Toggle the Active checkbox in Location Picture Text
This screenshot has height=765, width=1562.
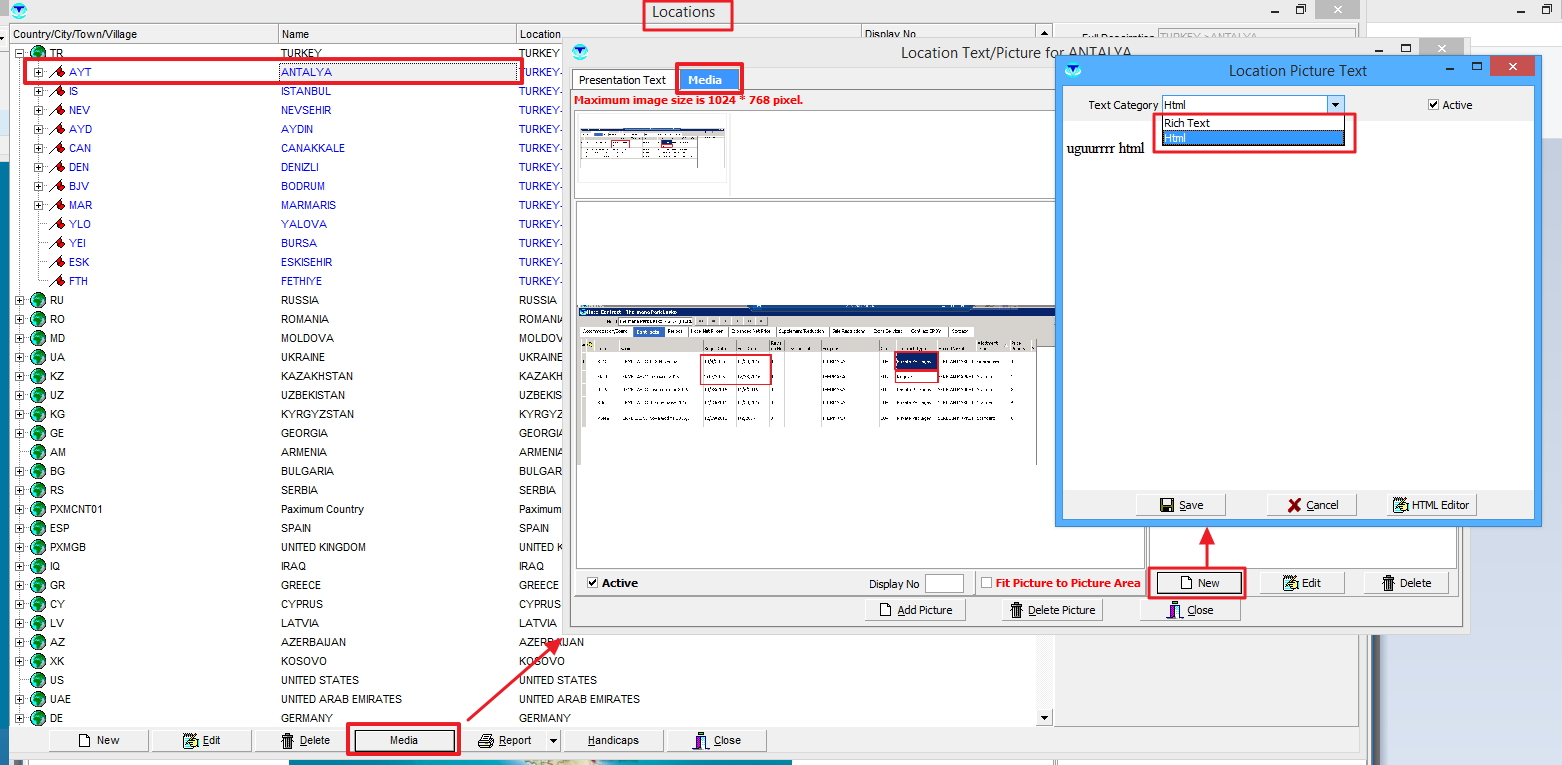point(1434,105)
